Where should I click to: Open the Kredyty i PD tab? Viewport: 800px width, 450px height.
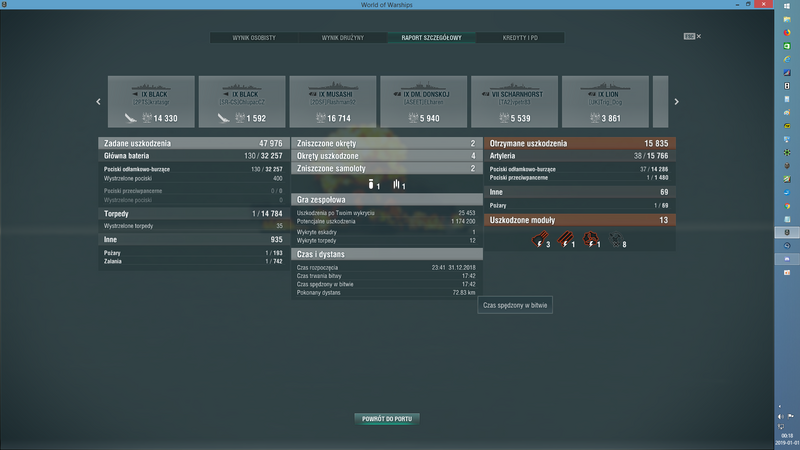(520, 38)
